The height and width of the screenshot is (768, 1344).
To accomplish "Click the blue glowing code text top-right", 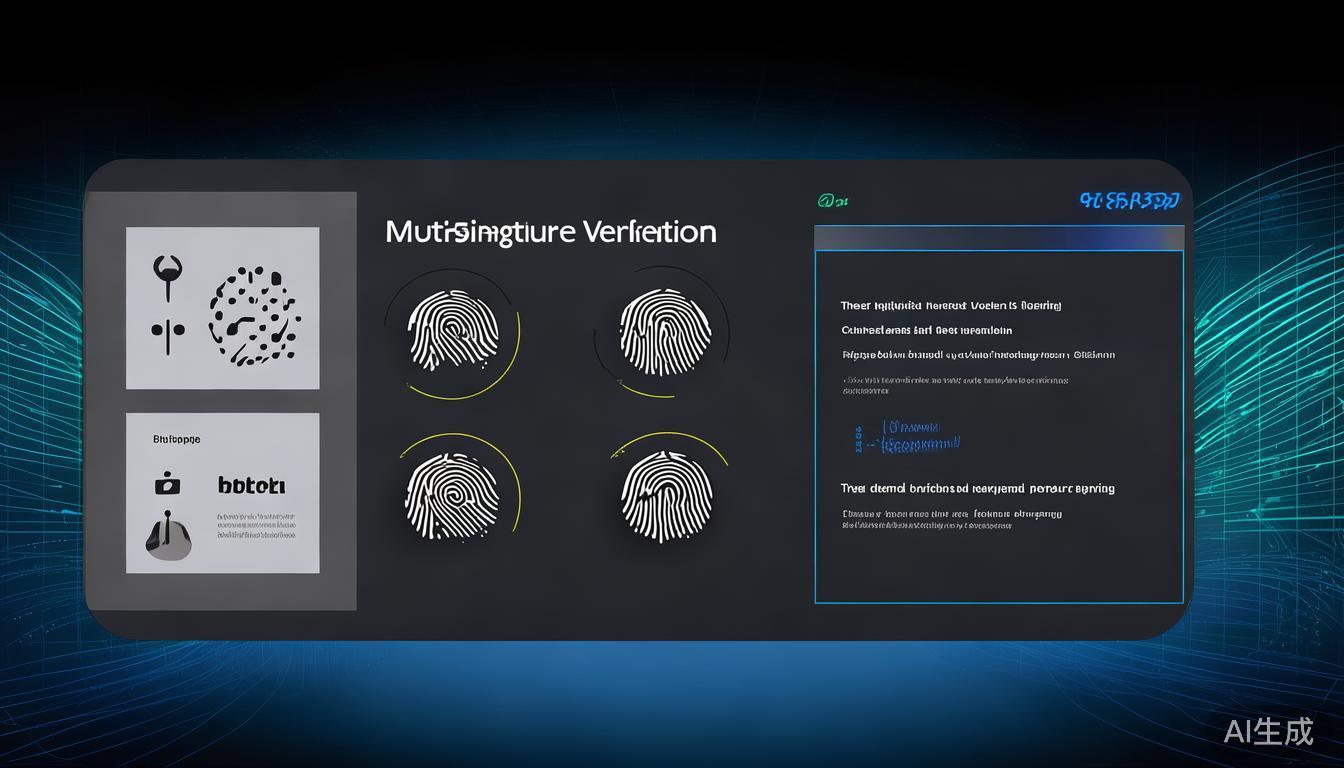I will click(1130, 201).
